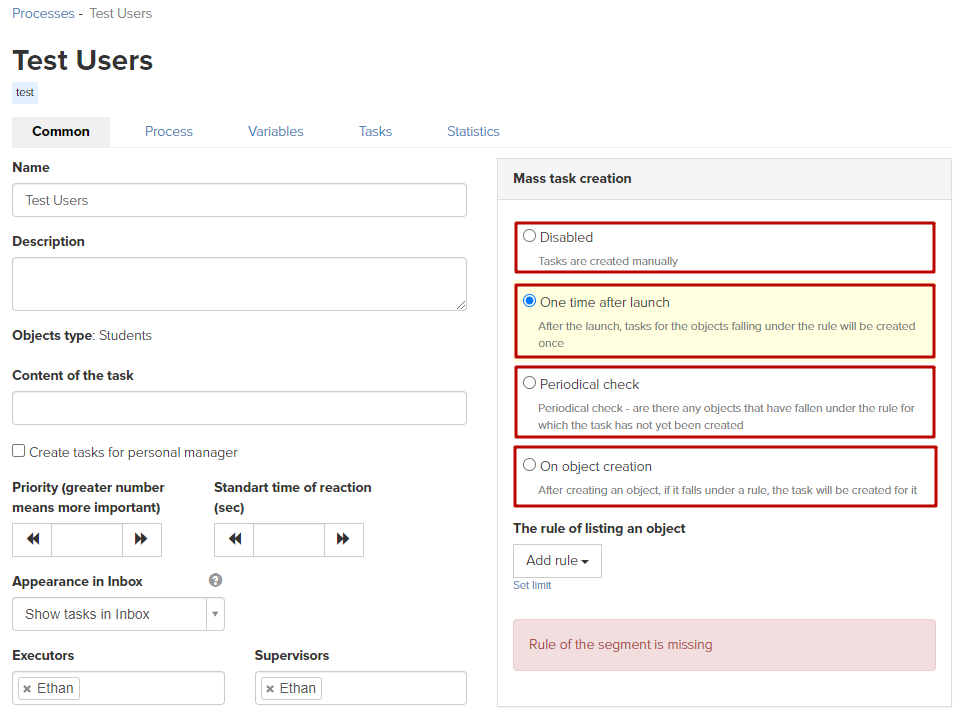Open the Show tasks in Inbox dropdown

tap(118, 614)
